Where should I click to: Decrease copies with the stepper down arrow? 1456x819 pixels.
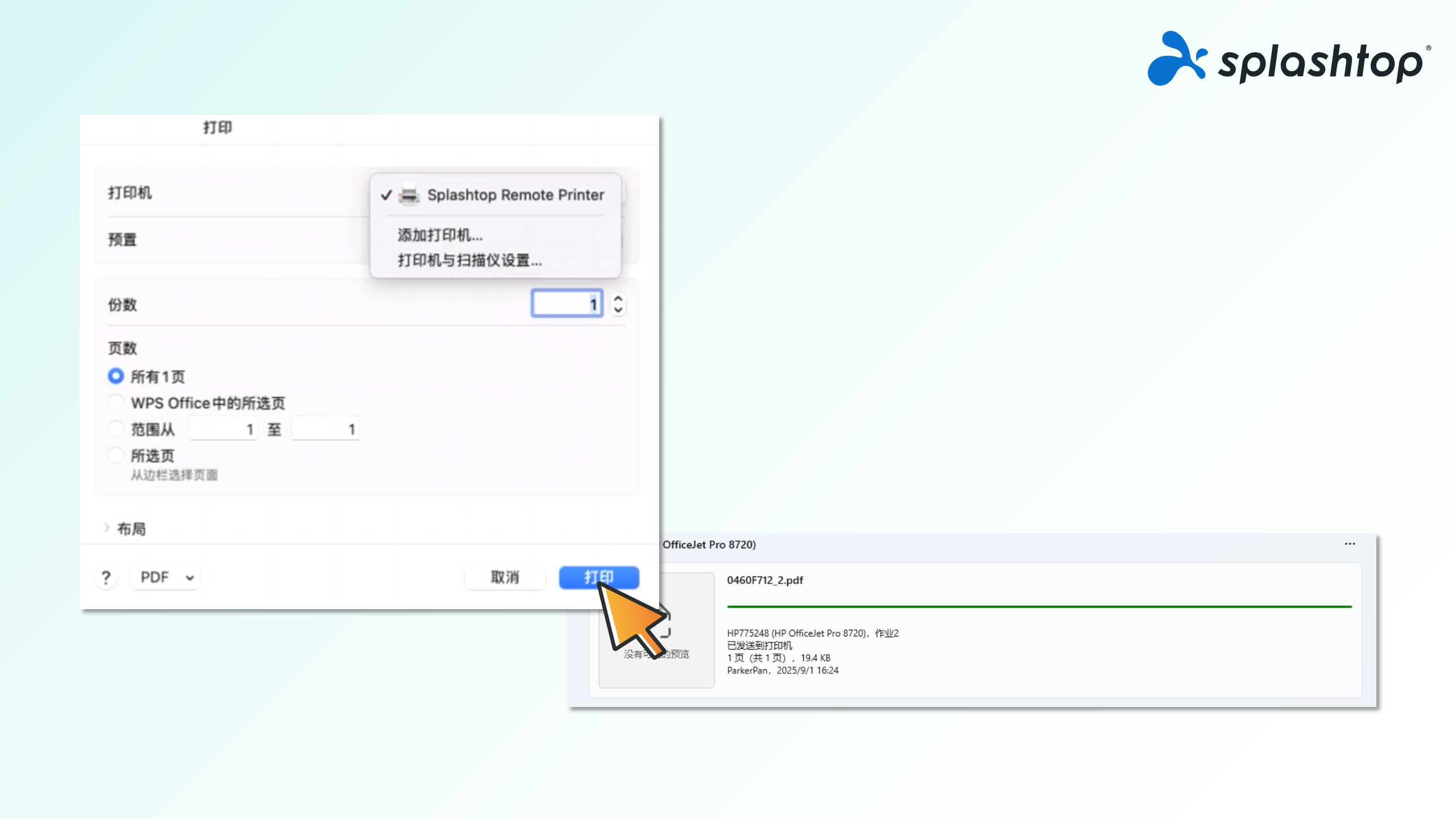coord(618,311)
